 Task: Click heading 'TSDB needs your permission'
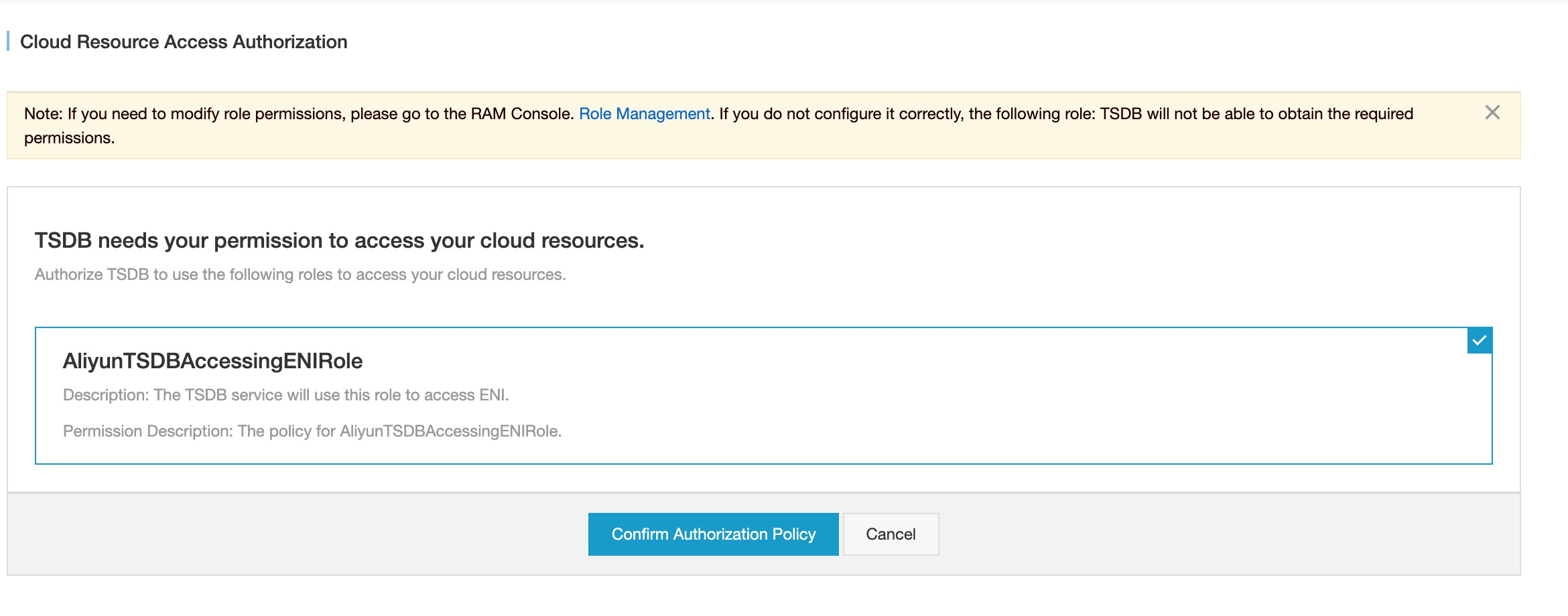click(x=339, y=240)
